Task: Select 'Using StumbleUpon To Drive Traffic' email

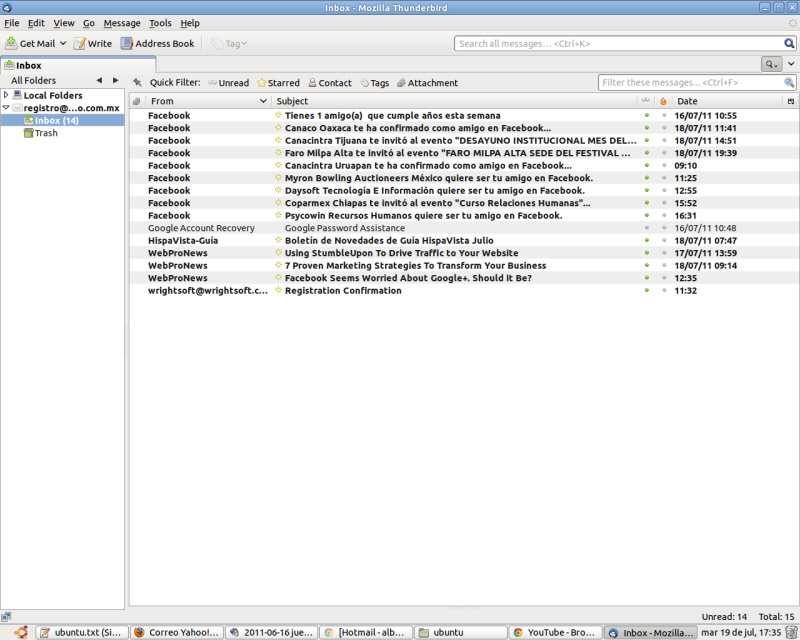Action: pos(463,253)
